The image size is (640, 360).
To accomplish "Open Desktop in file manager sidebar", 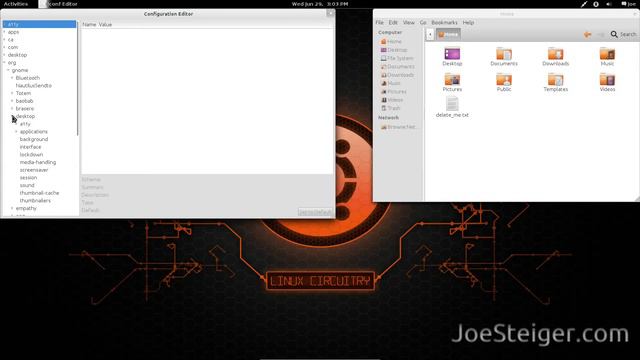I will 394,50.
